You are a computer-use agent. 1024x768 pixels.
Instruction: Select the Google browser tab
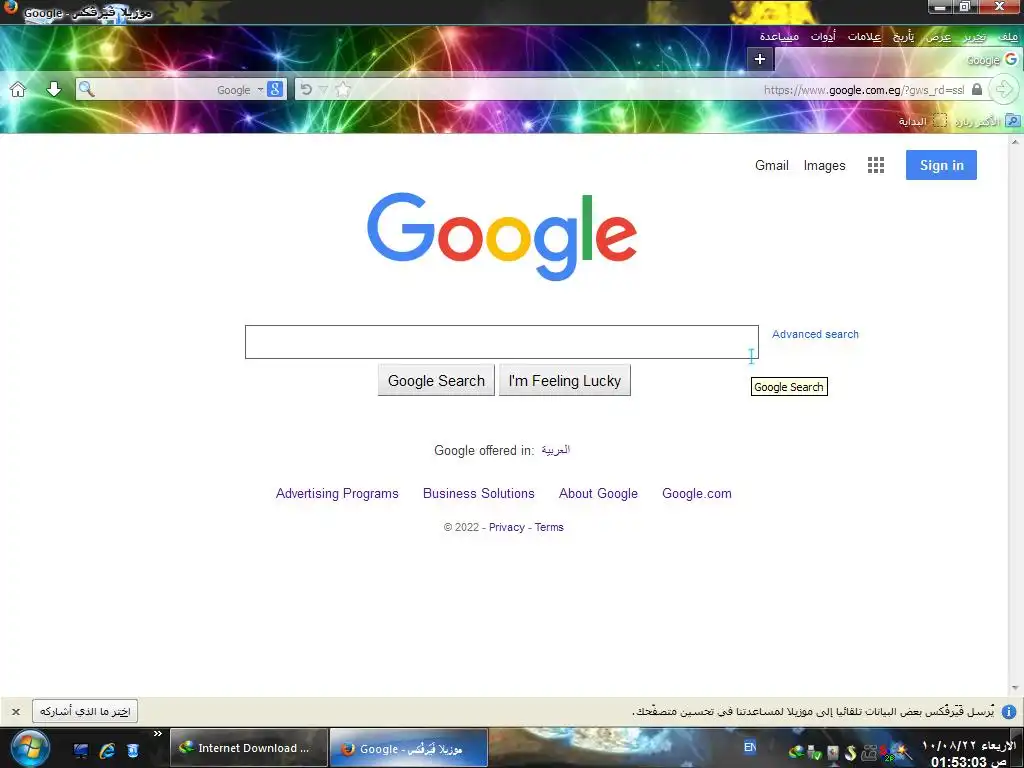(898, 59)
